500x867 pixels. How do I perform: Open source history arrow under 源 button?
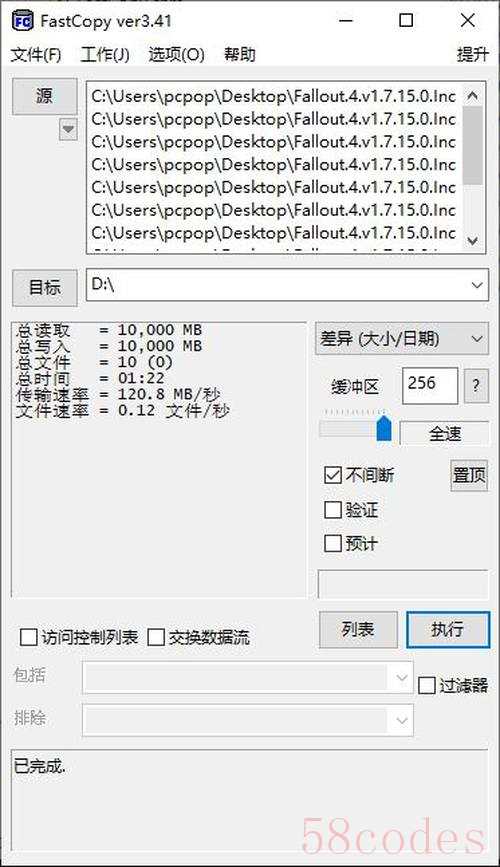pos(68,130)
